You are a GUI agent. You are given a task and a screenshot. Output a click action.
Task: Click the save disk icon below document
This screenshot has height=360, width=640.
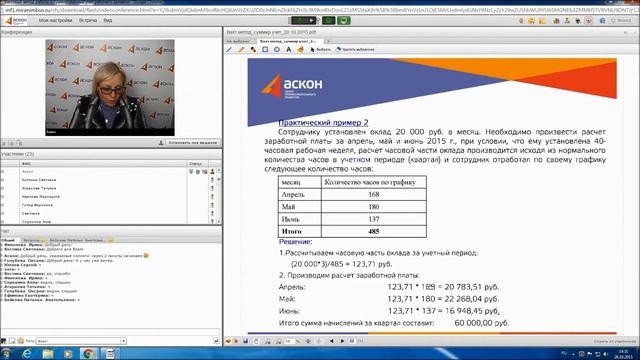point(245,341)
